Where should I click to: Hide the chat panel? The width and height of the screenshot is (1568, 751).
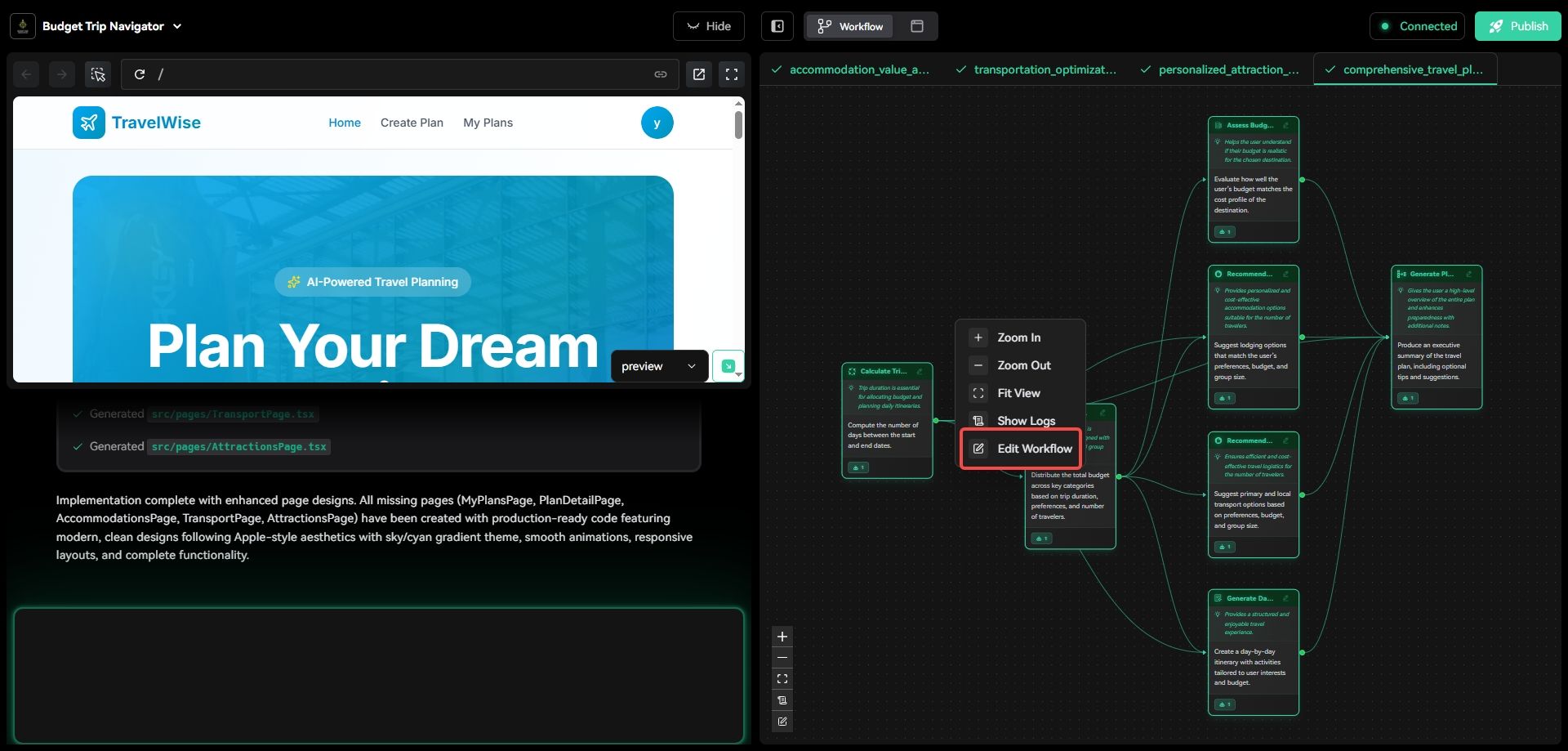708,26
